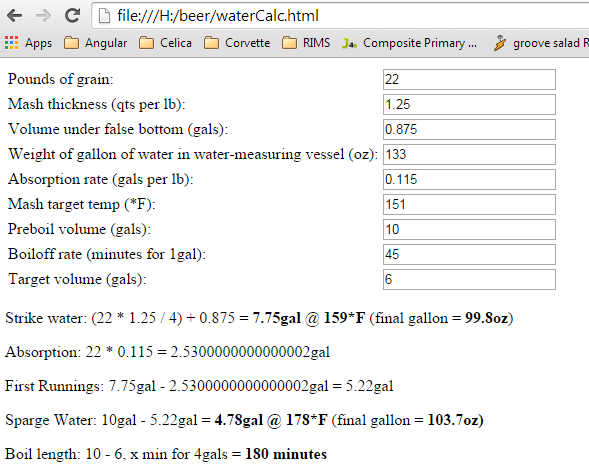Image resolution: width=589 pixels, height=473 pixels.
Task: Click the page file icon in address bar
Action: [104, 16]
